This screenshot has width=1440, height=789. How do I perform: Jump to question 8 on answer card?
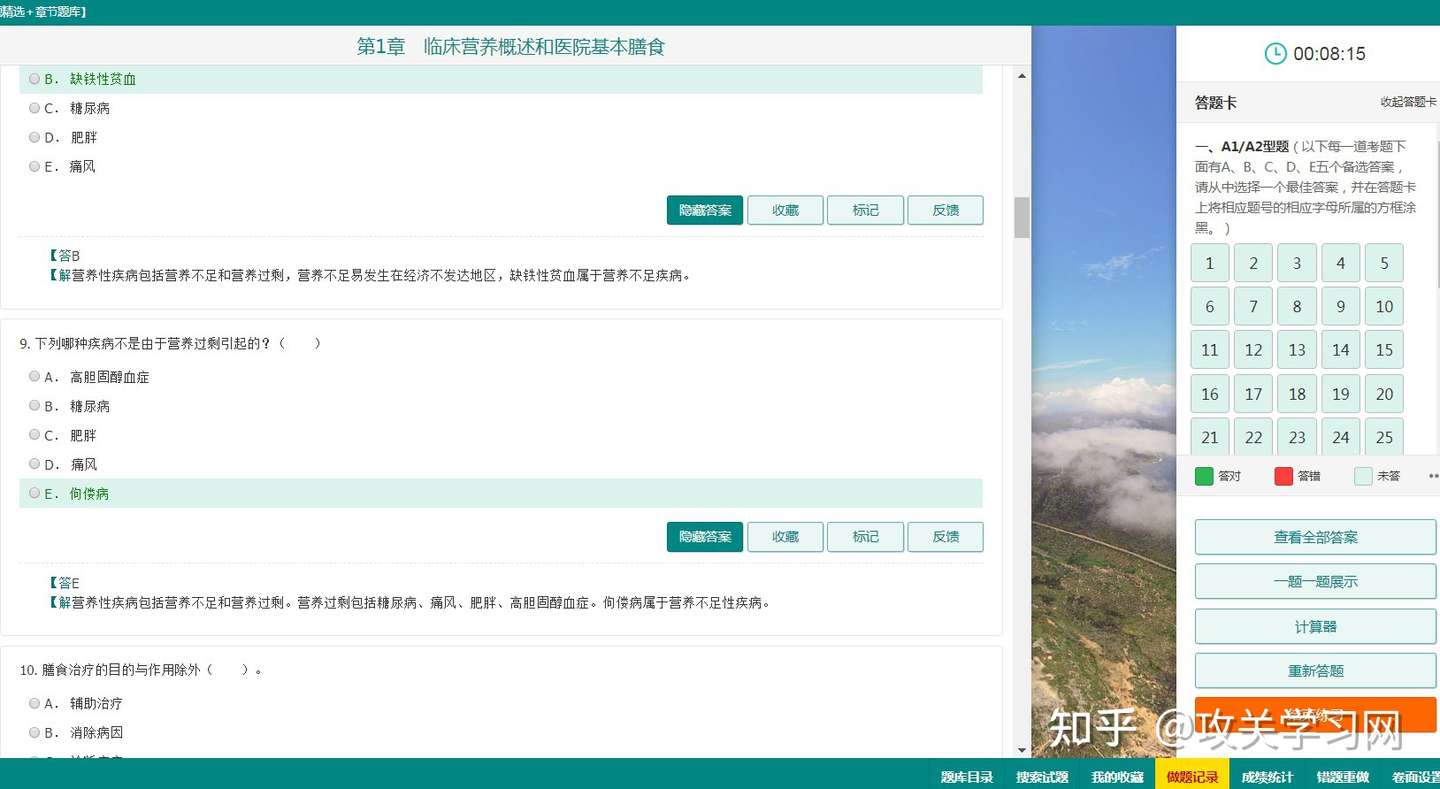1297,307
